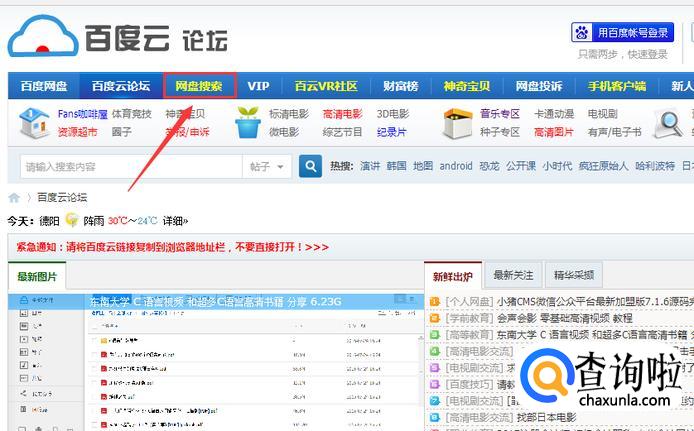Open Fans咖啡屋 forum link
Viewport: 694px width, 431px height.
[x=82, y=114]
